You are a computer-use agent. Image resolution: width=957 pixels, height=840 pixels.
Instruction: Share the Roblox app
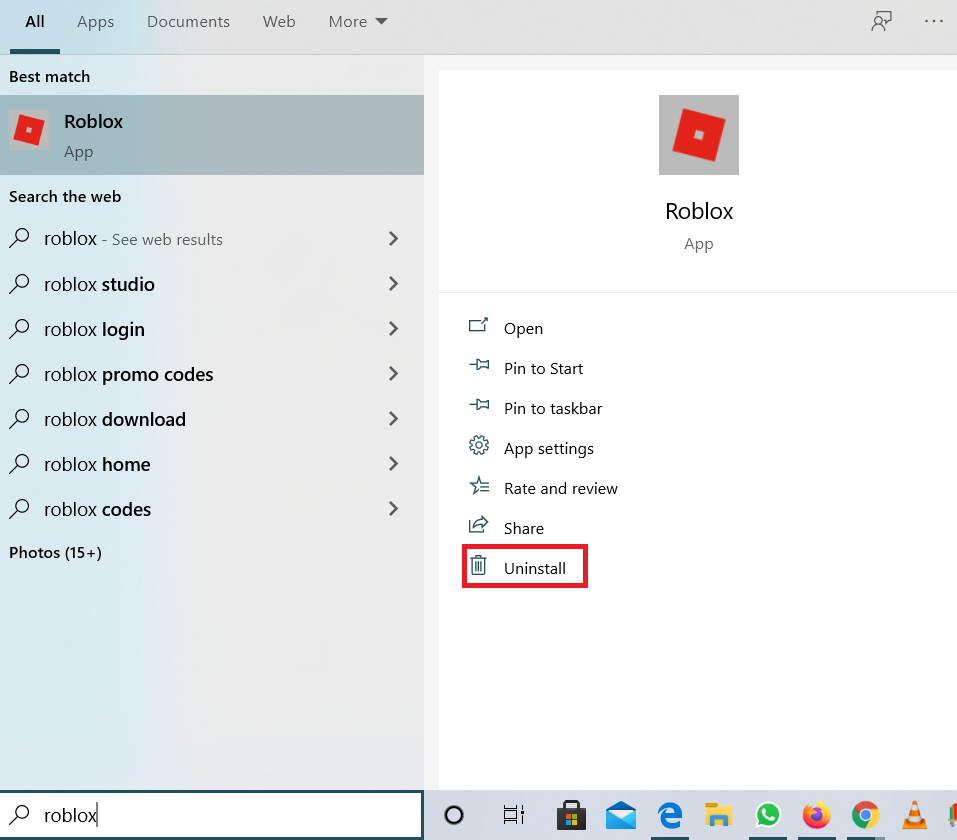[524, 529]
